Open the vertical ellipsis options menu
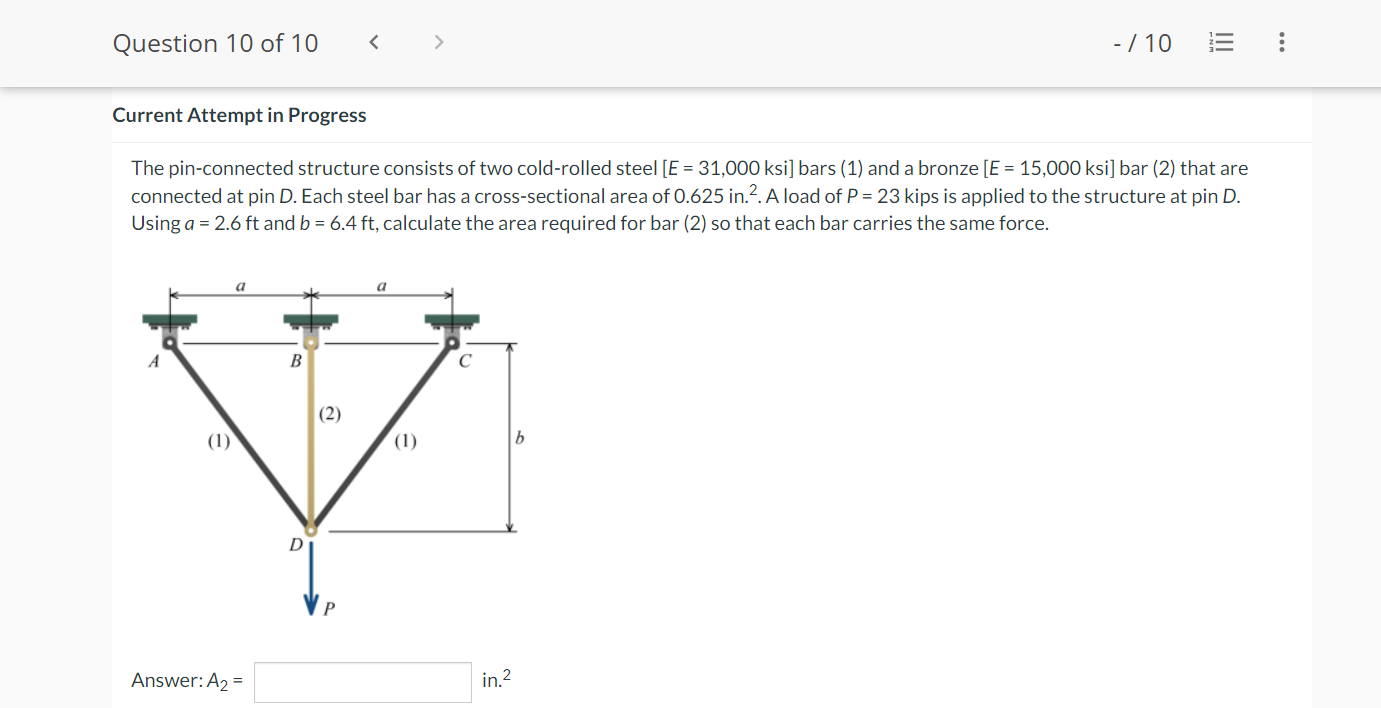Image resolution: width=1381 pixels, height=708 pixels. (x=1281, y=42)
